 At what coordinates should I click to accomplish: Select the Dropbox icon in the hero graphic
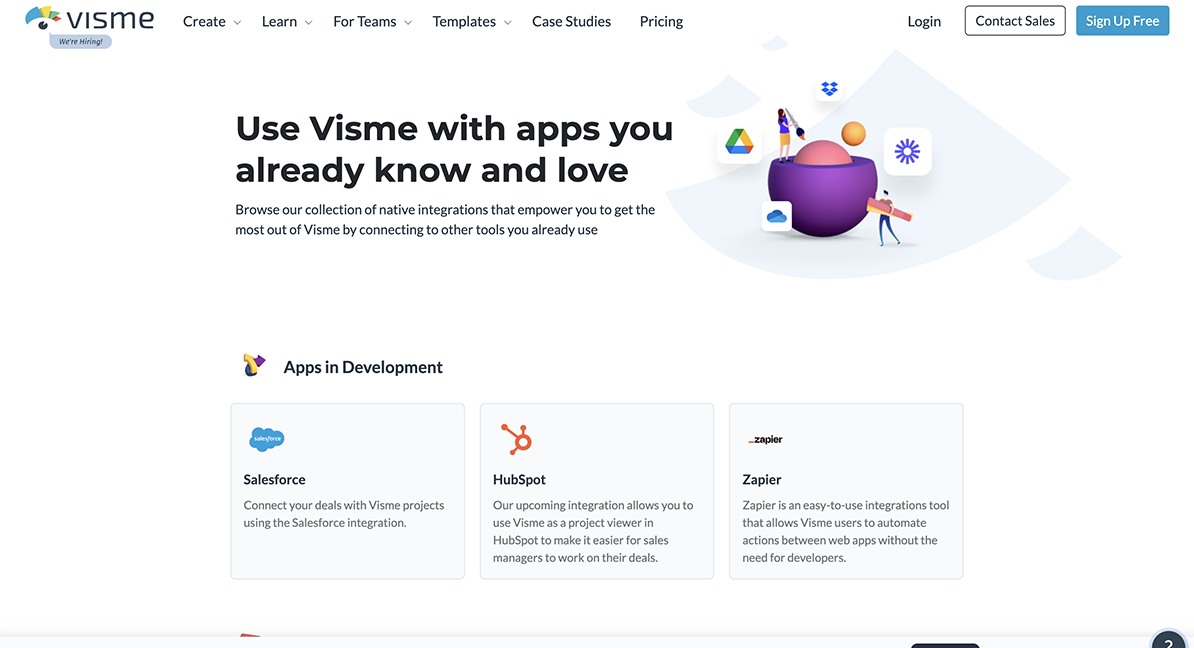pyautogui.click(x=829, y=88)
